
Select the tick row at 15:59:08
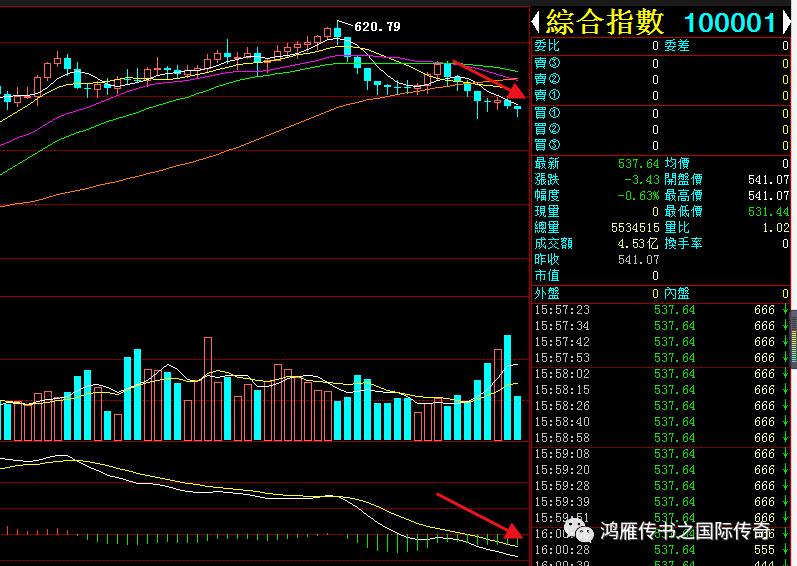click(x=661, y=454)
